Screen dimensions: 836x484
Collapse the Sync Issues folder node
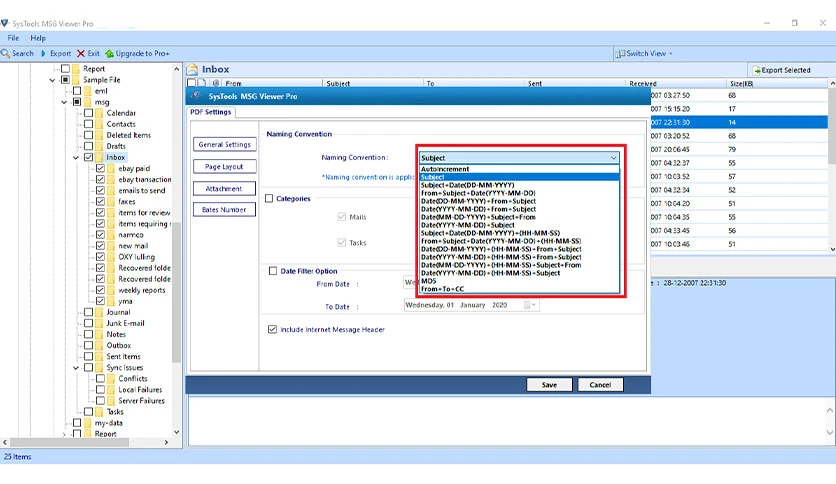click(76, 368)
